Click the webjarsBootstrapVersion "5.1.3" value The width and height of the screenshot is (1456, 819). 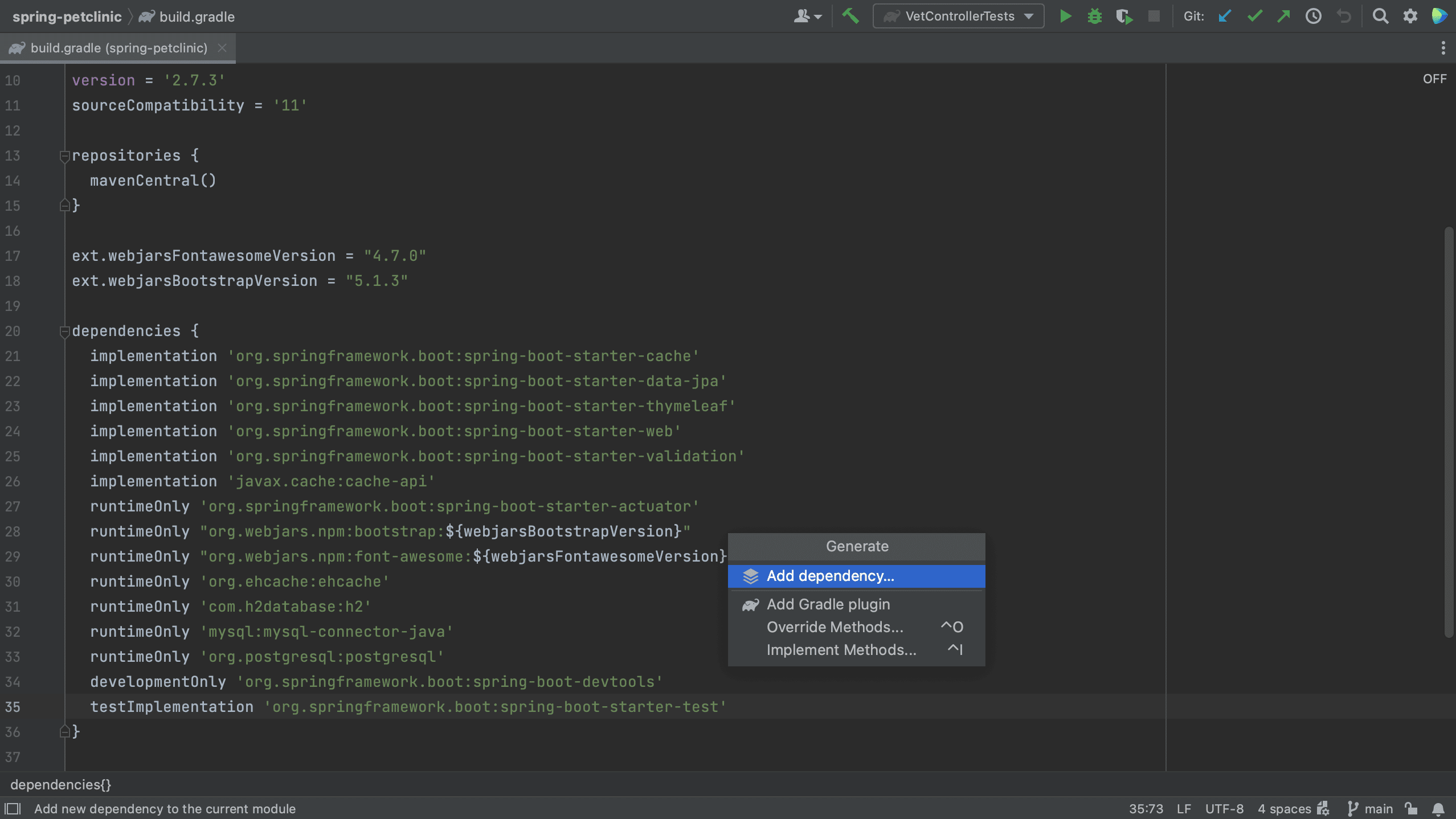click(377, 281)
